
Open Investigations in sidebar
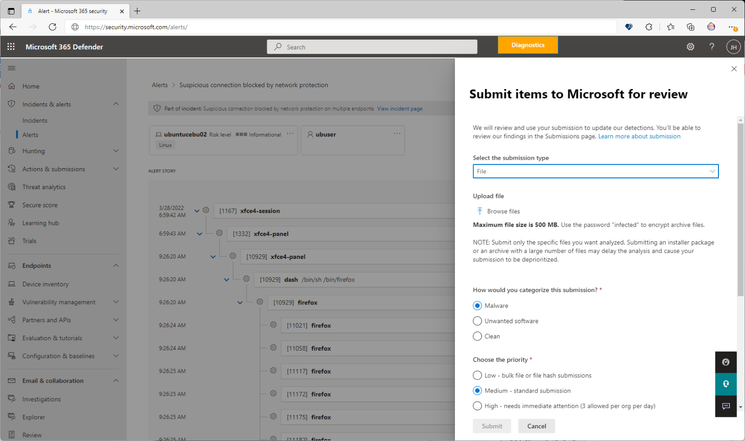(41, 399)
